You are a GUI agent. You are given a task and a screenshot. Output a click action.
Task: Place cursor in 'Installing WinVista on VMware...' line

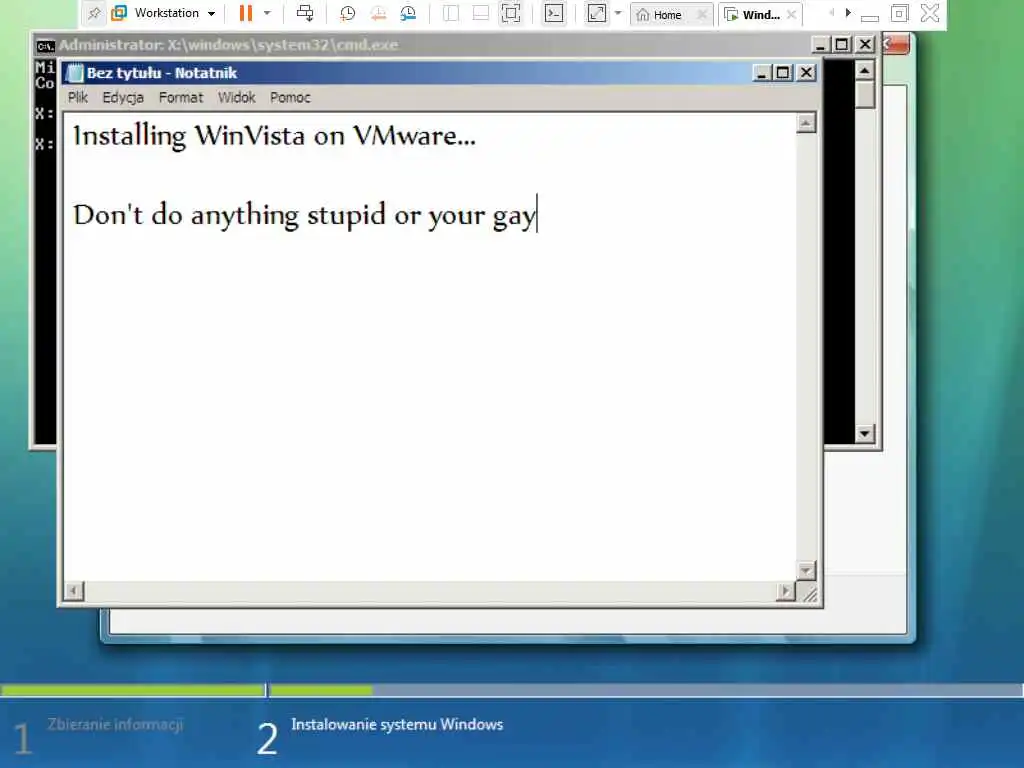[274, 136]
